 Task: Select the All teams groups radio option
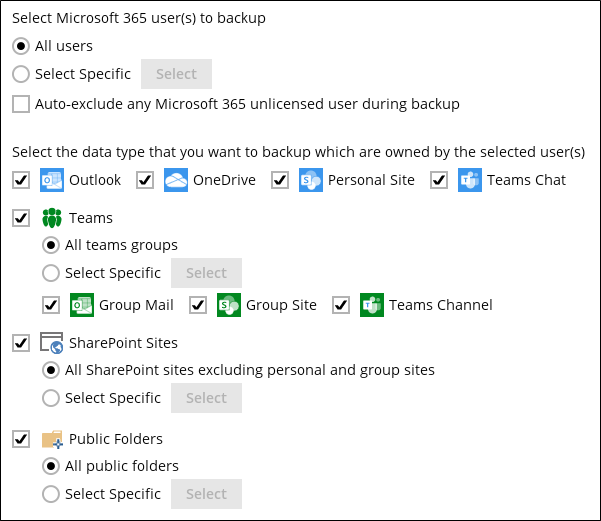51,245
